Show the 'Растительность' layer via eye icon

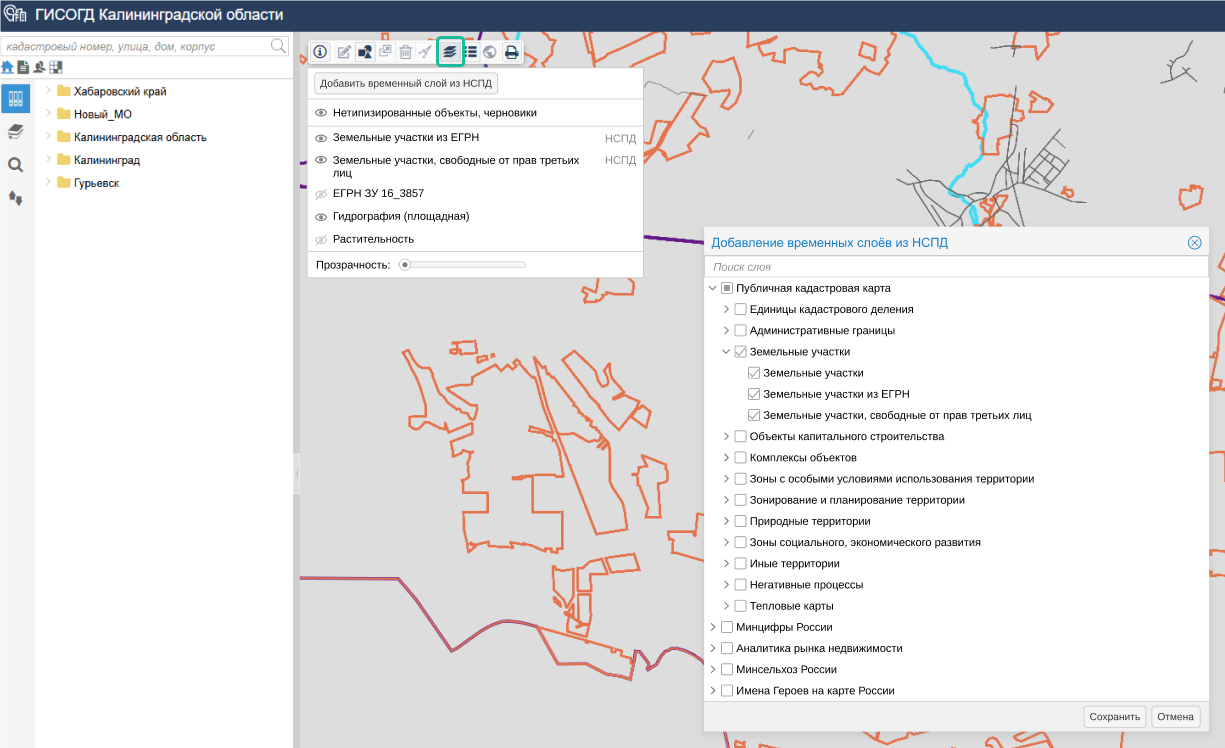coord(321,239)
